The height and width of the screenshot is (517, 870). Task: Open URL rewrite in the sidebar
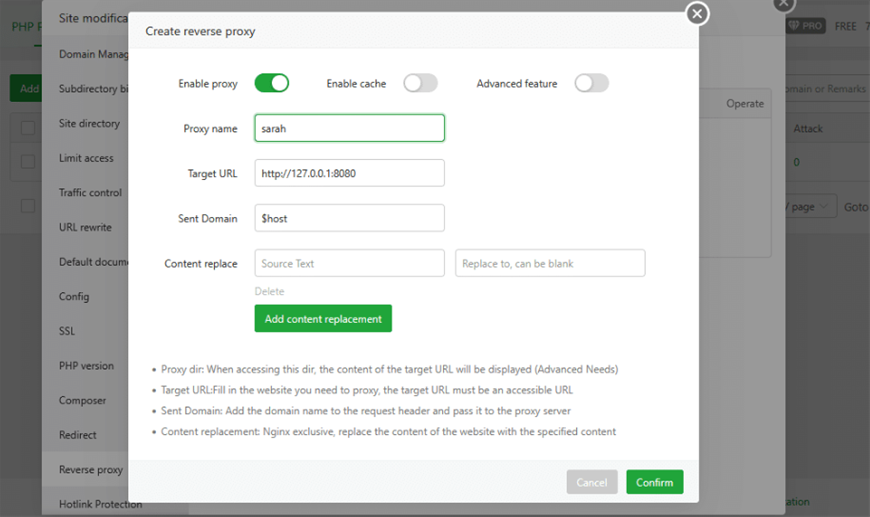pyautogui.click(x=85, y=227)
